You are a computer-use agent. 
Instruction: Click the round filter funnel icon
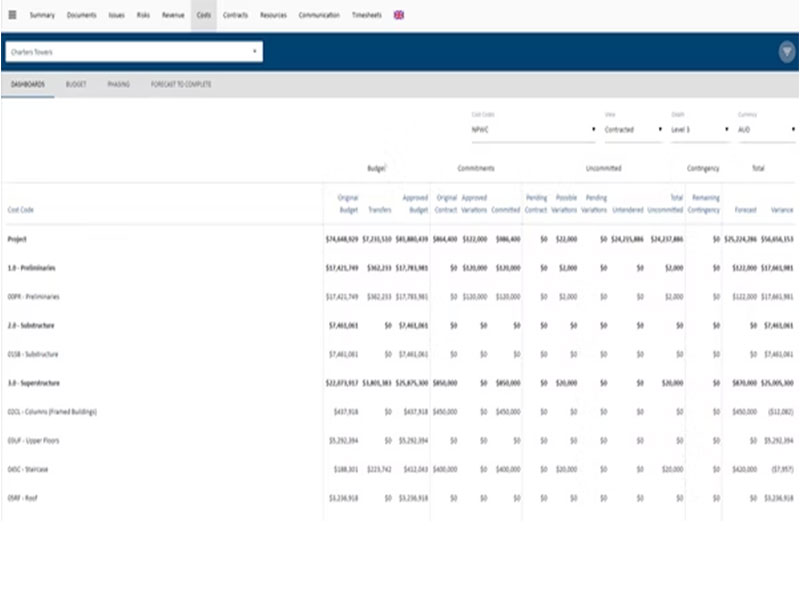(786, 53)
